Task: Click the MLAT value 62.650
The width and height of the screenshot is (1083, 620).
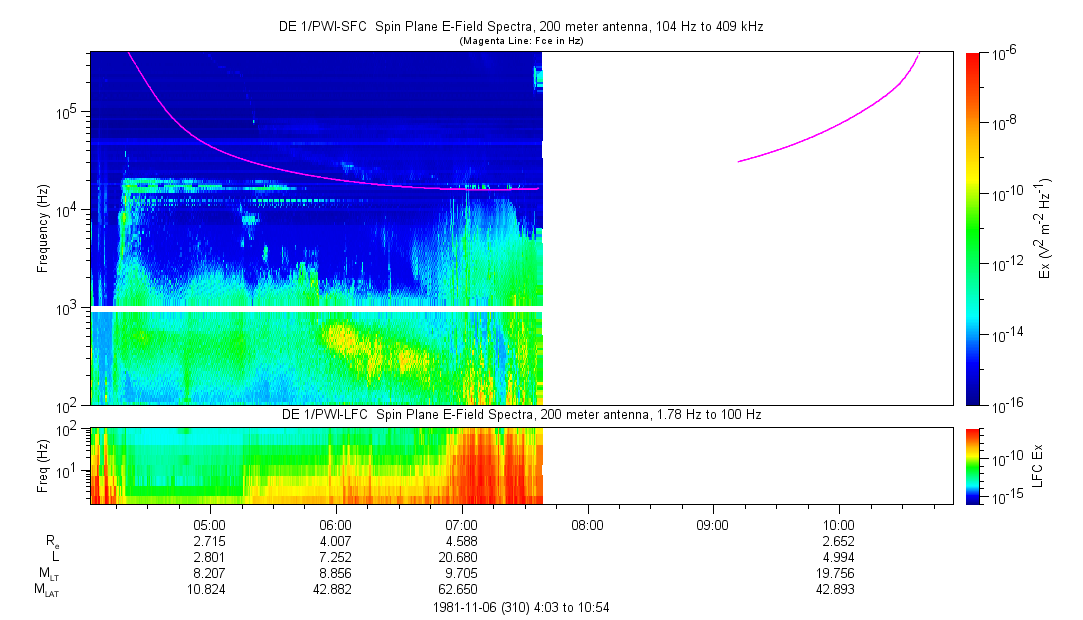Action: coord(461,589)
